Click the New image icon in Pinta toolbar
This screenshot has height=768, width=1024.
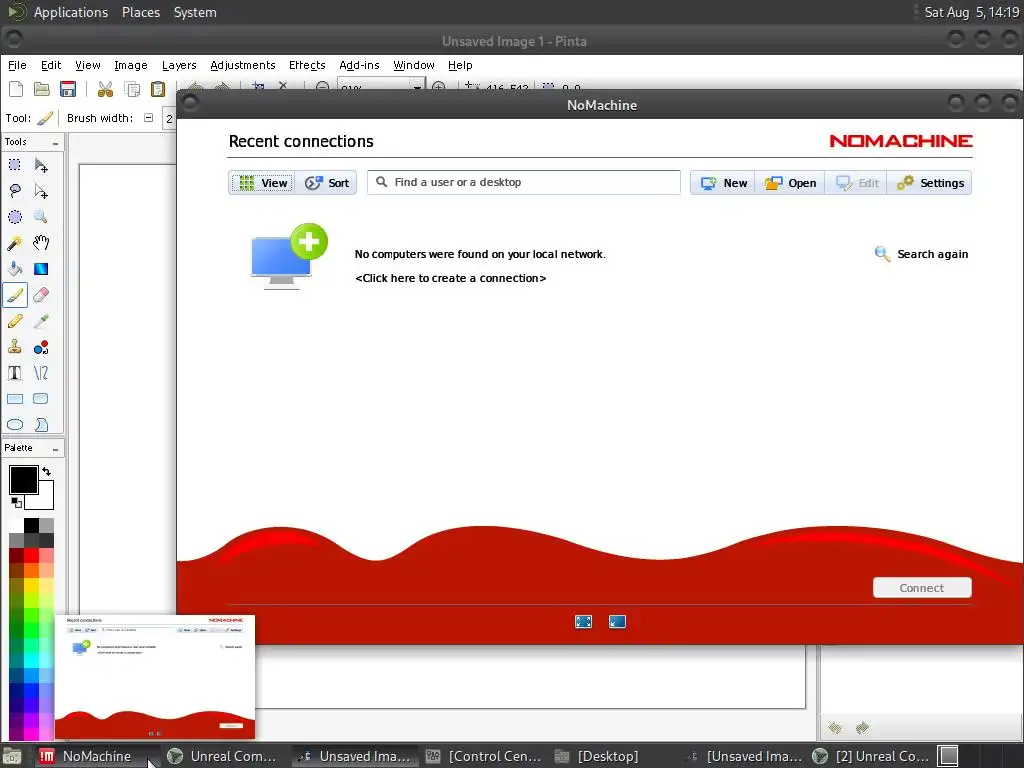(x=16, y=89)
